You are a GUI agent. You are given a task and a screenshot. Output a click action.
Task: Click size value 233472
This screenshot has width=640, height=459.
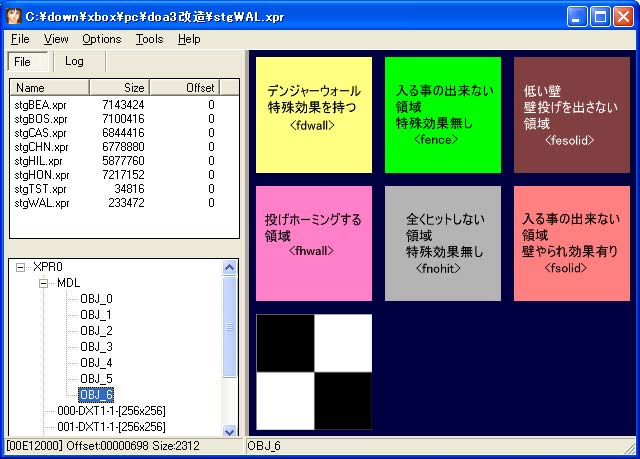pos(126,203)
